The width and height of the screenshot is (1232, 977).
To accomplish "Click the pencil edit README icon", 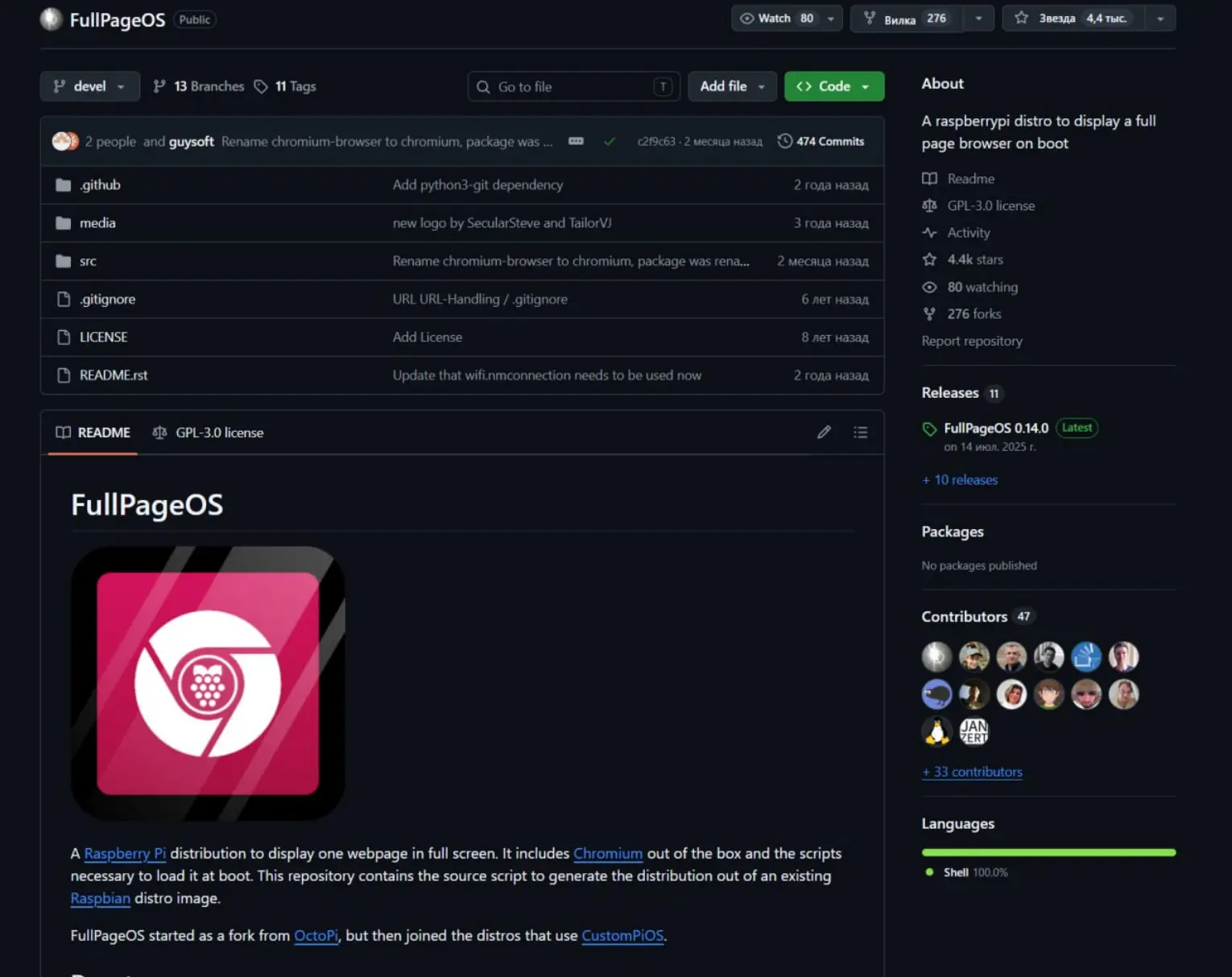I will 824,433.
